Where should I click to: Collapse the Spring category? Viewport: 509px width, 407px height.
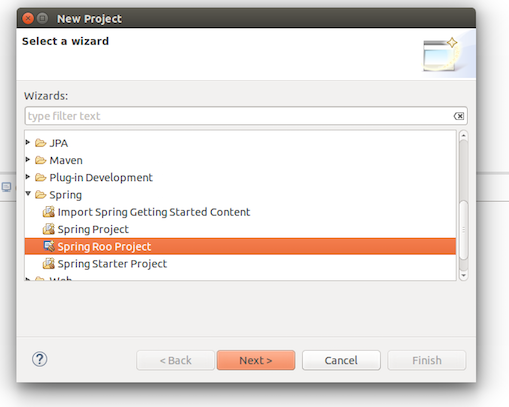(x=28, y=193)
